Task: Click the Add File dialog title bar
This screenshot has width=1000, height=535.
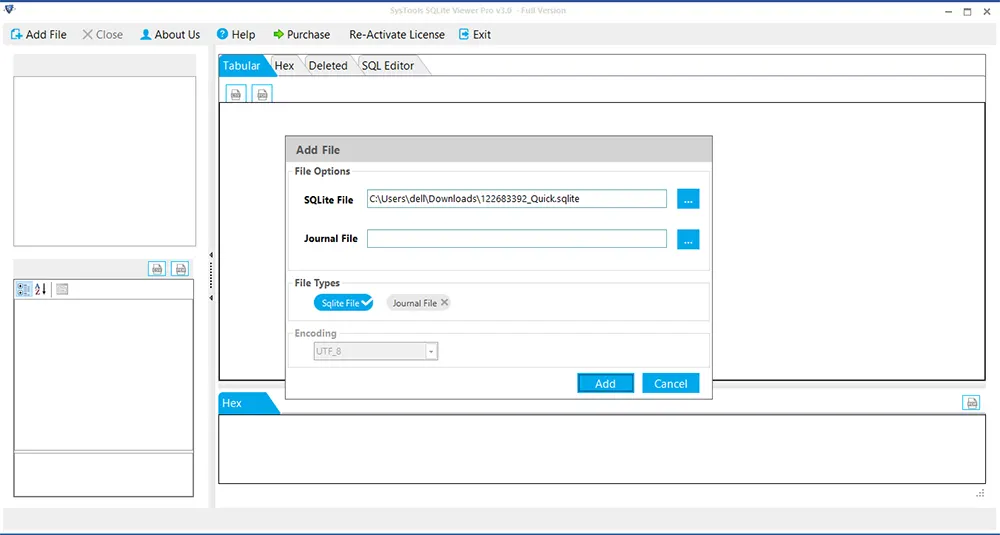Action: pyautogui.click(x=499, y=150)
